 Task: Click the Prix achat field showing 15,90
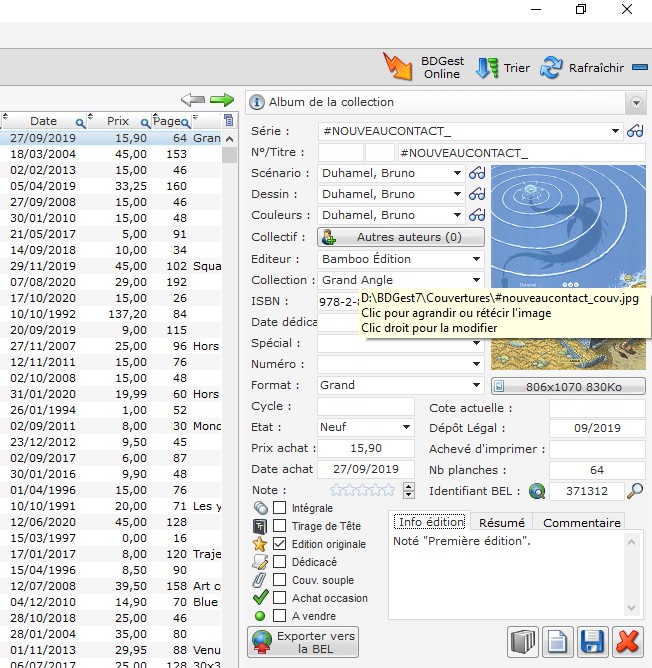366,448
